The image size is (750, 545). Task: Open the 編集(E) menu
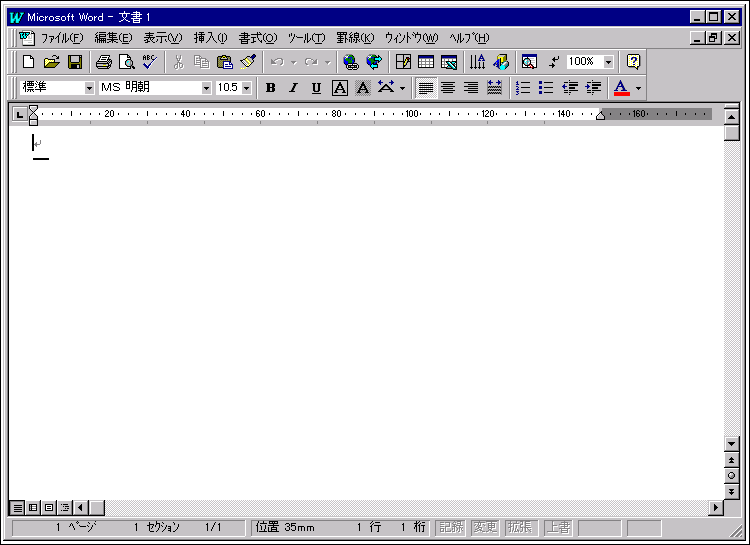pos(113,38)
